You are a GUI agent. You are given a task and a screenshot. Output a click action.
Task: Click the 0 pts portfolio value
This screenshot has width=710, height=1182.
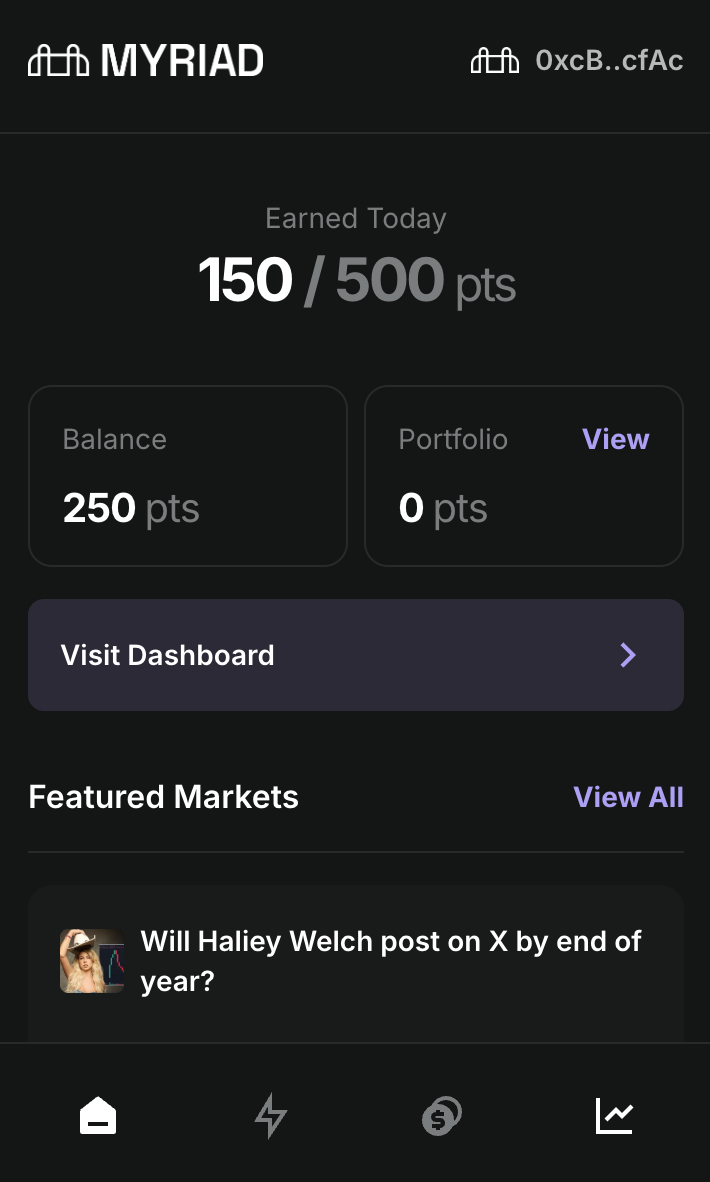point(443,509)
